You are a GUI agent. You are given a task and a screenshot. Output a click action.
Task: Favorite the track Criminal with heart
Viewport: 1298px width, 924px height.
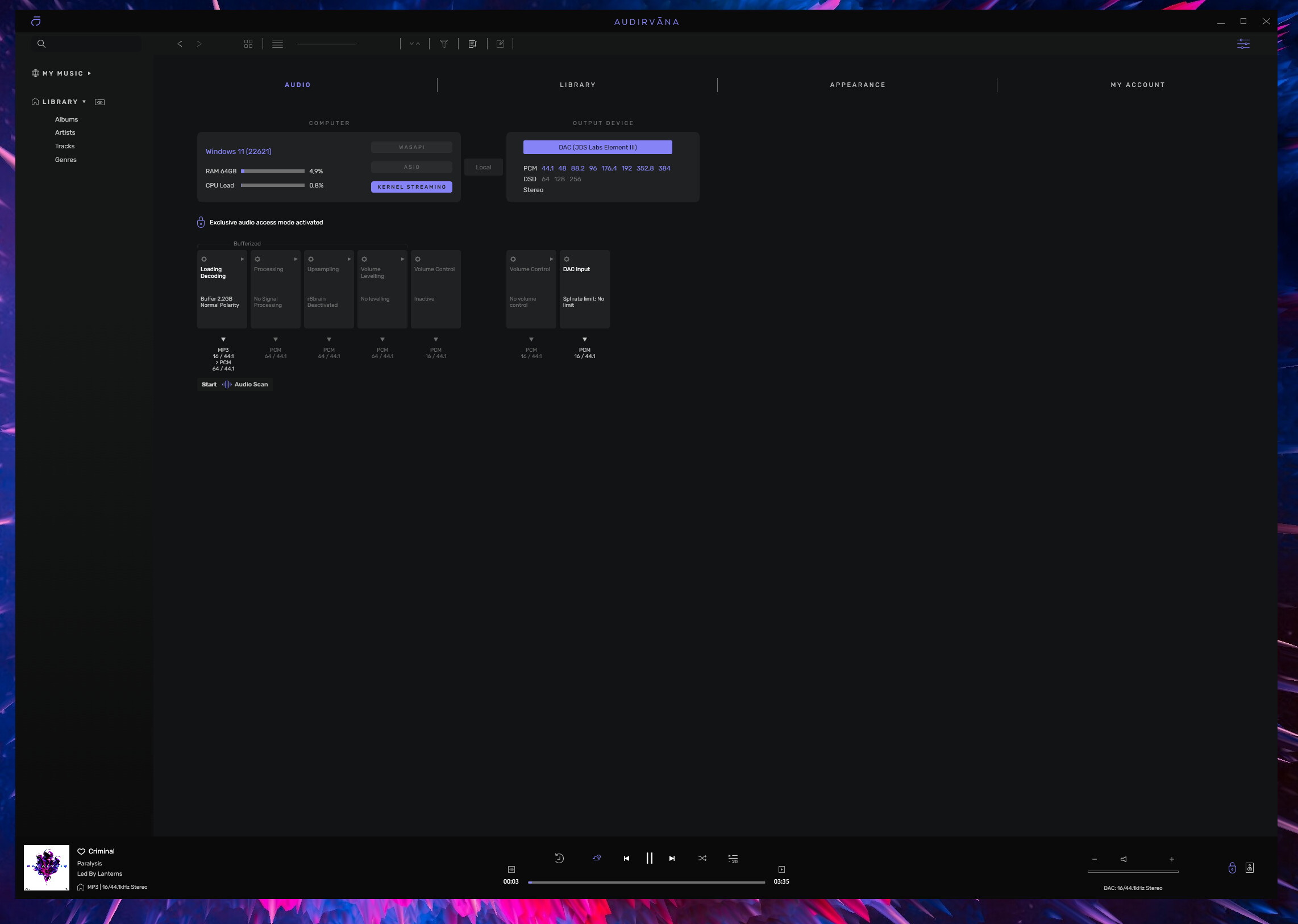point(81,851)
